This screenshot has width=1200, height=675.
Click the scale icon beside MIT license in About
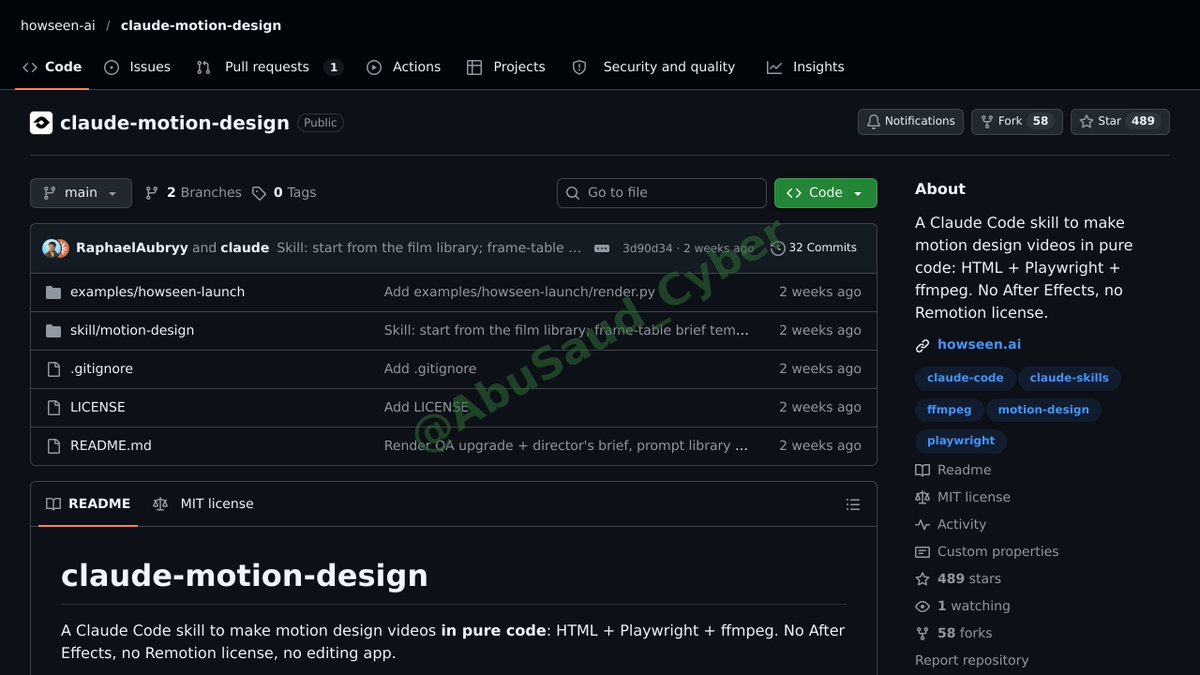tap(922, 497)
